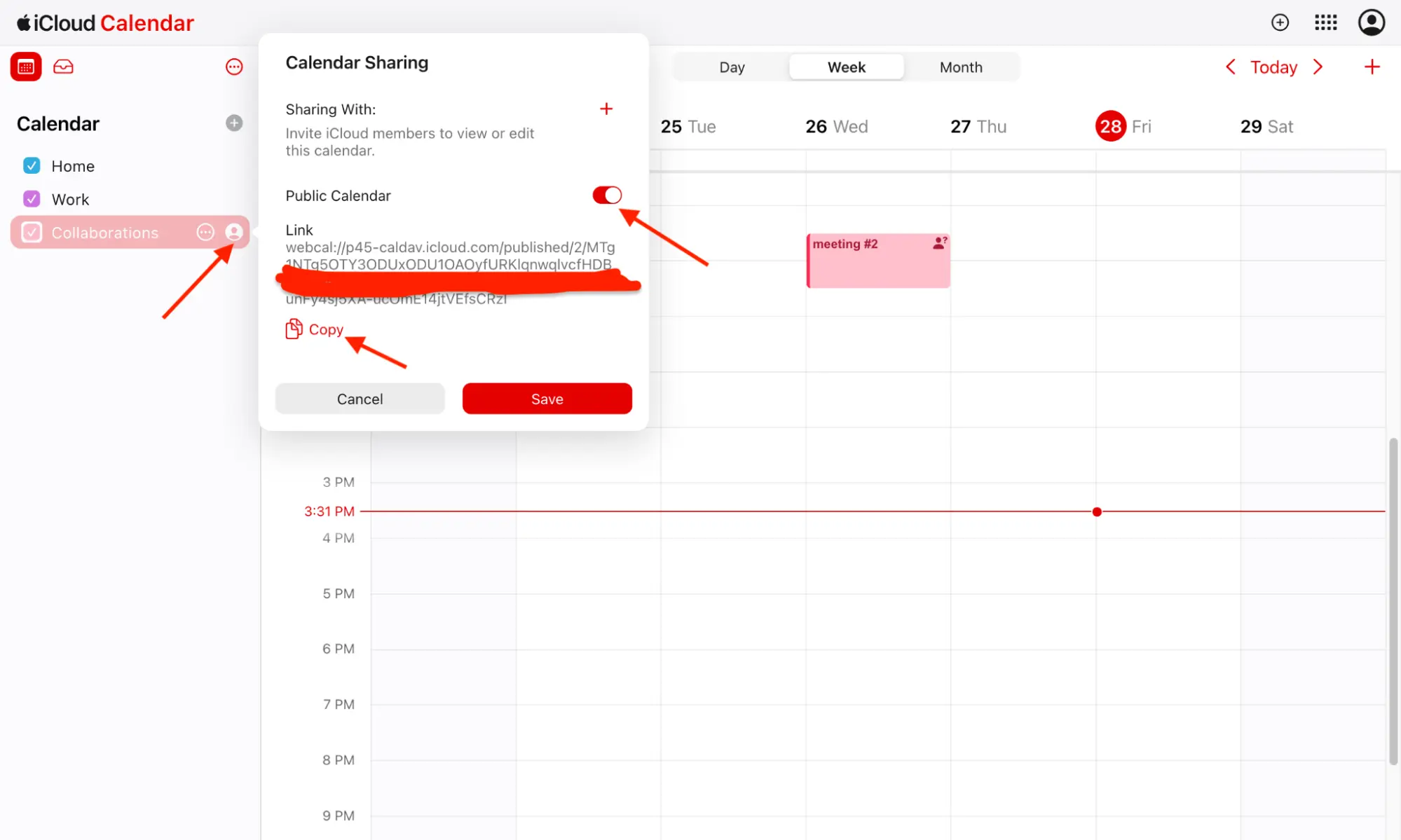Viewport: 1401px width, 840px height.
Task: Click Save in Calendar Sharing dialog
Action: point(547,399)
